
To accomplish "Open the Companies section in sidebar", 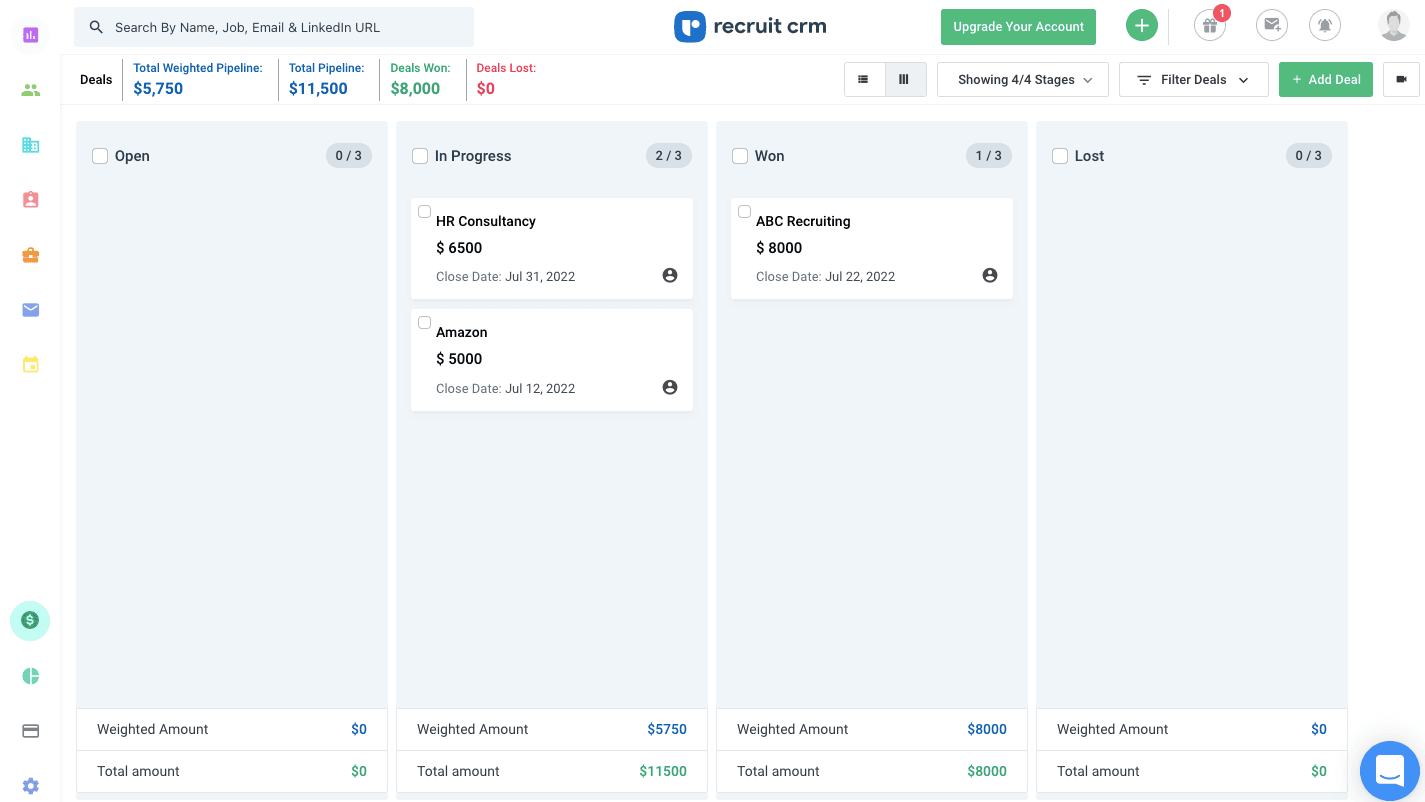I will (x=30, y=145).
